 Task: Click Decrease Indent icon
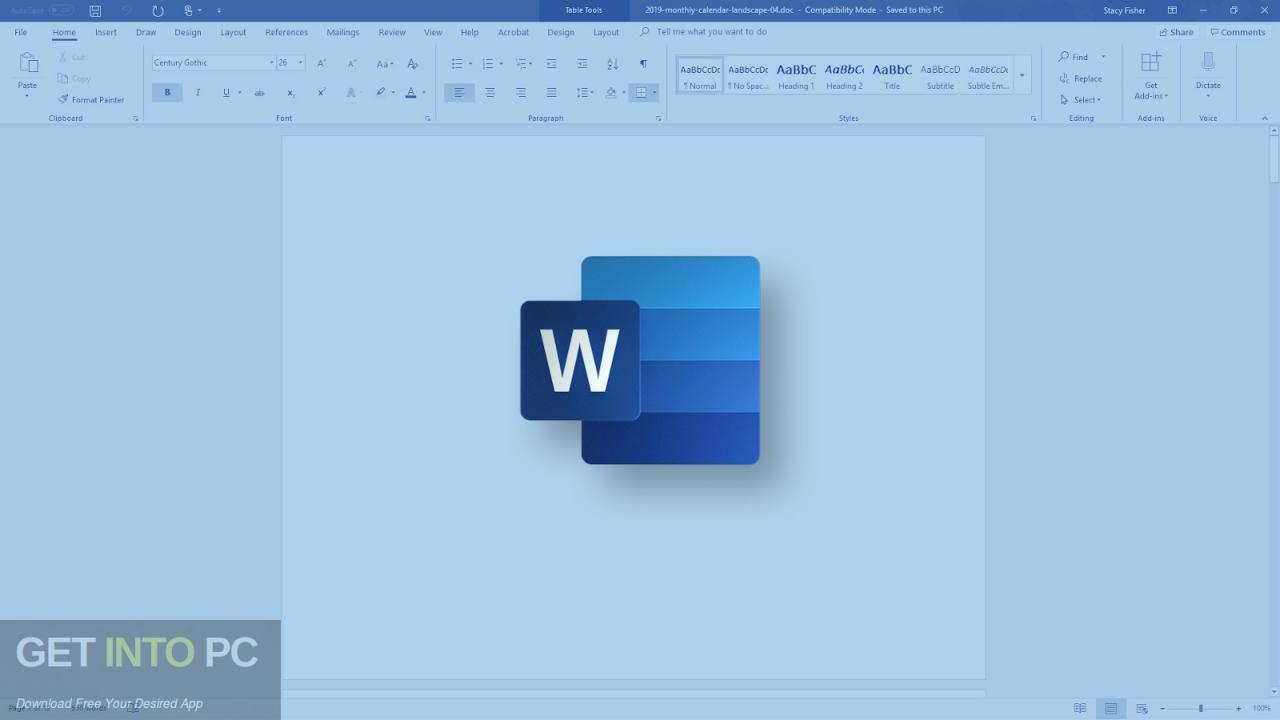(551, 63)
